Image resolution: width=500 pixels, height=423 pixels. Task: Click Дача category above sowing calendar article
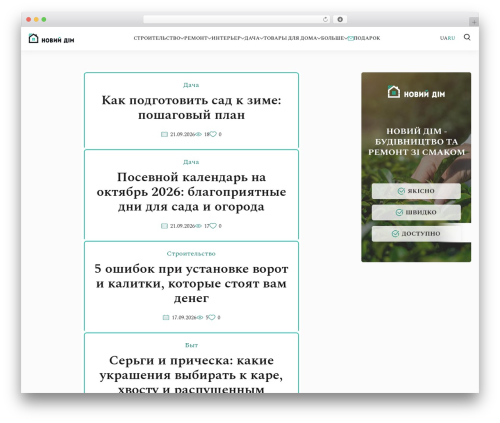pyautogui.click(x=191, y=162)
